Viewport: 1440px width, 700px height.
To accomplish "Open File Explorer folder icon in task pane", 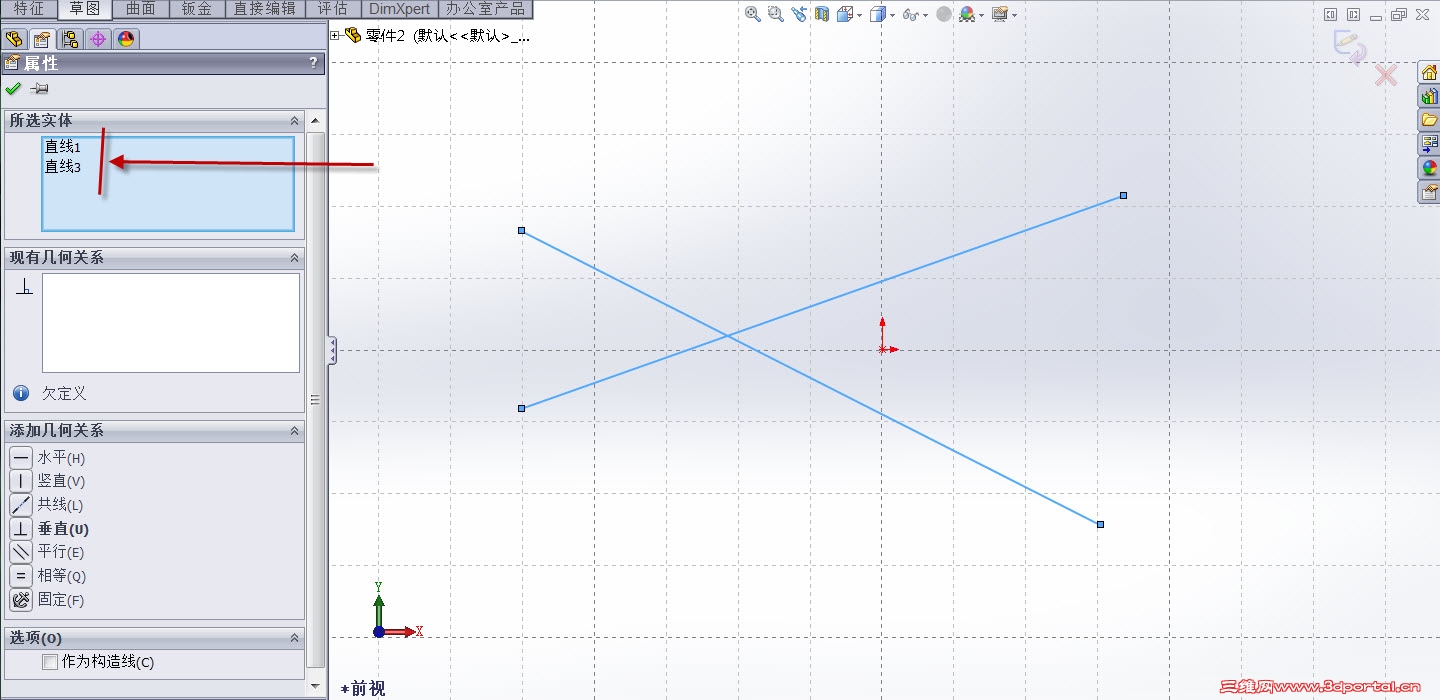I will (x=1429, y=120).
